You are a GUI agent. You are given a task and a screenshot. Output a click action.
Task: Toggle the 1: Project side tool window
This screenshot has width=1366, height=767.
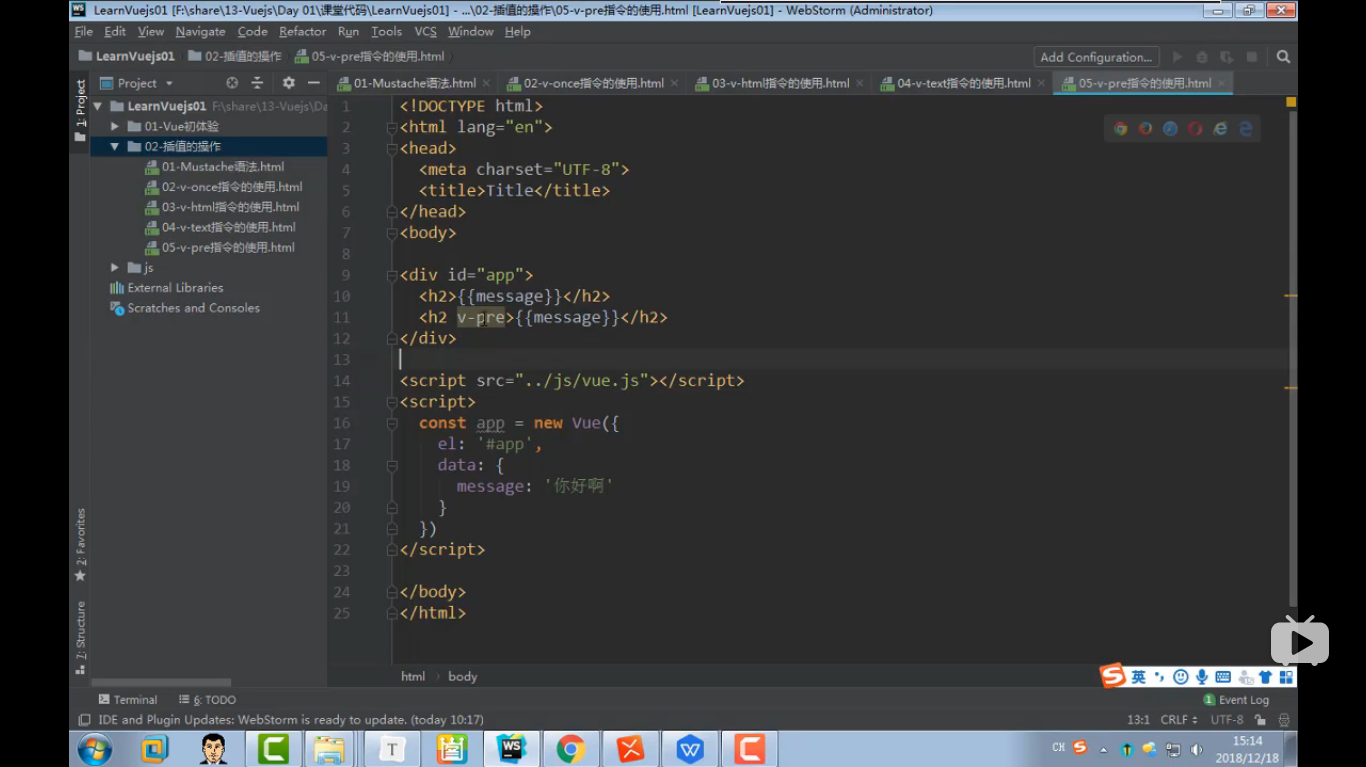(80, 111)
